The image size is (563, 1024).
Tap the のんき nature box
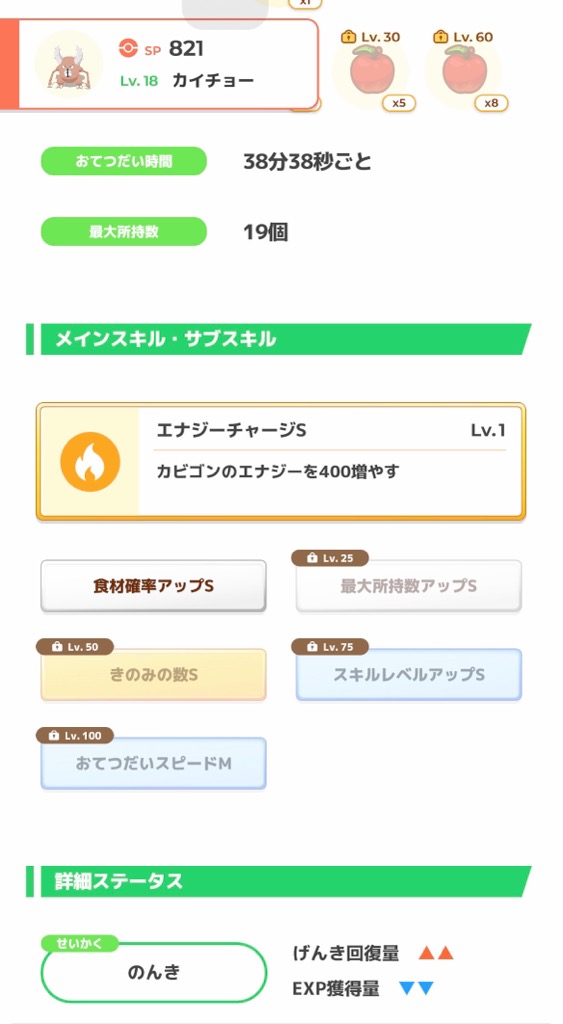pyautogui.click(x=154, y=972)
